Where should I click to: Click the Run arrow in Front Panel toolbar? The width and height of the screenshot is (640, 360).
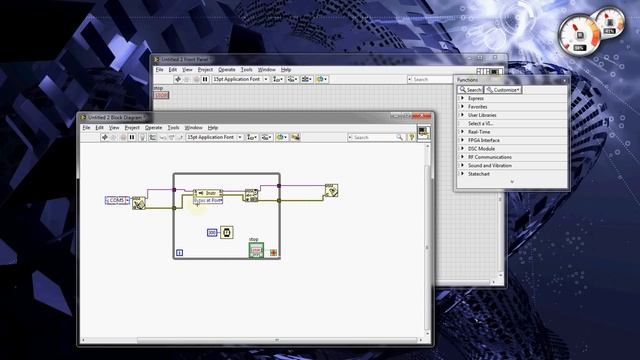coord(178,79)
